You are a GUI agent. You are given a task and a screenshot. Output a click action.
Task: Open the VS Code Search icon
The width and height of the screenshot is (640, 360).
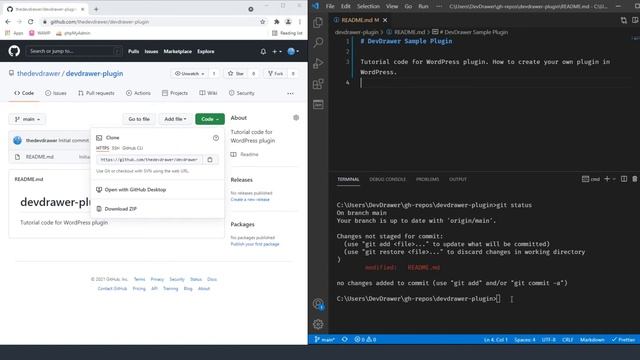(x=318, y=42)
